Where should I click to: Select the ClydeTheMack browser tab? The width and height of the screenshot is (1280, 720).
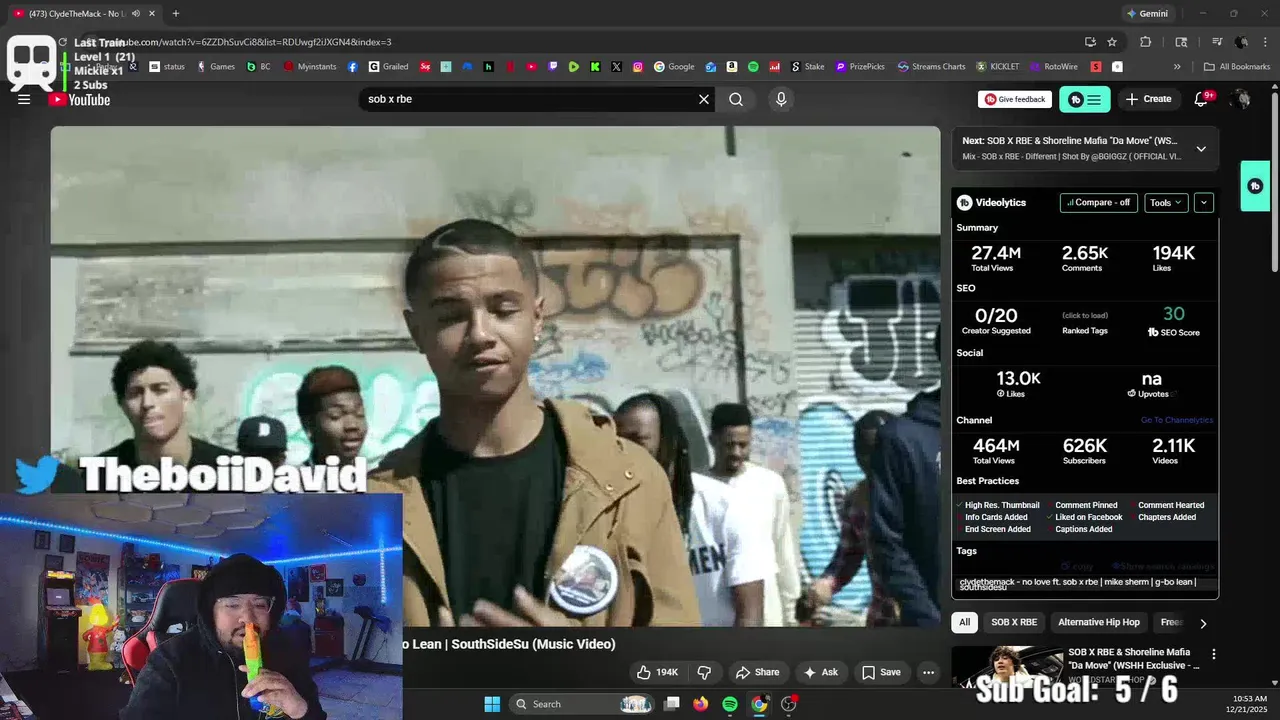tap(82, 13)
